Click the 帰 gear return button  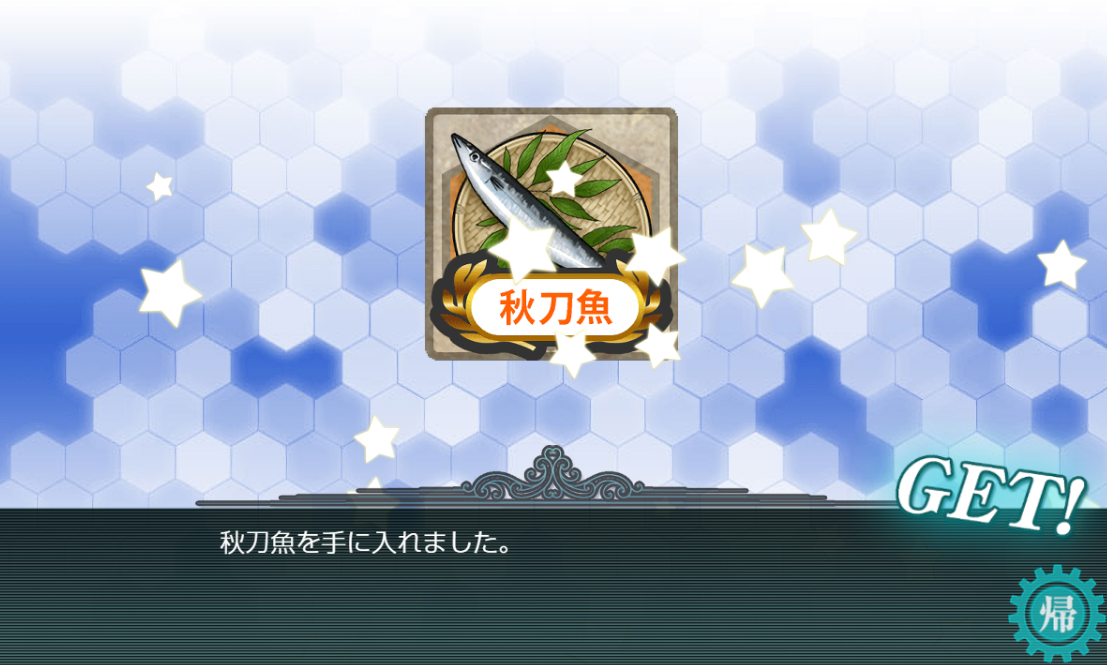pyautogui.click(x=1057, y=613)
